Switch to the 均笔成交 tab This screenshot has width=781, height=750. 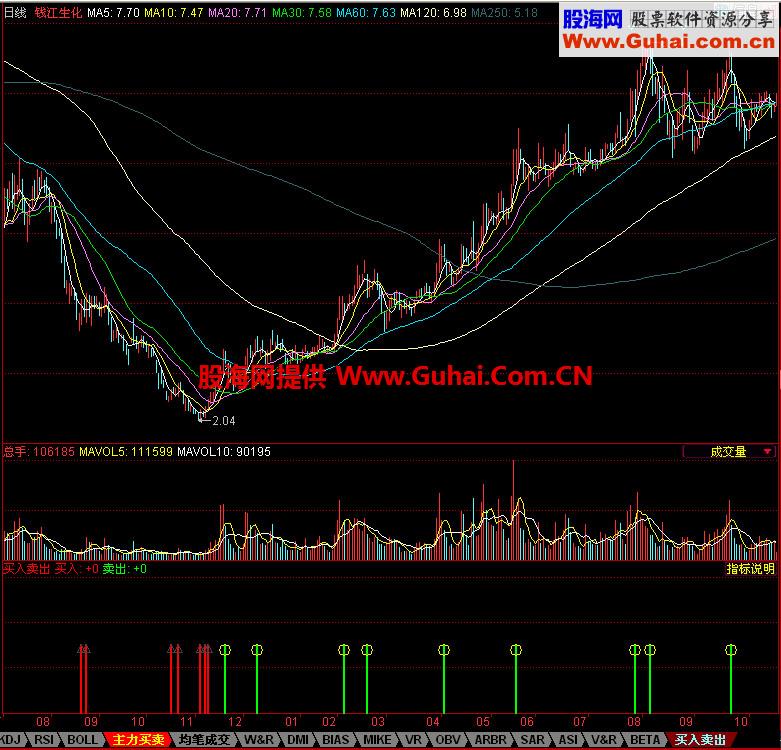[204, 740]
